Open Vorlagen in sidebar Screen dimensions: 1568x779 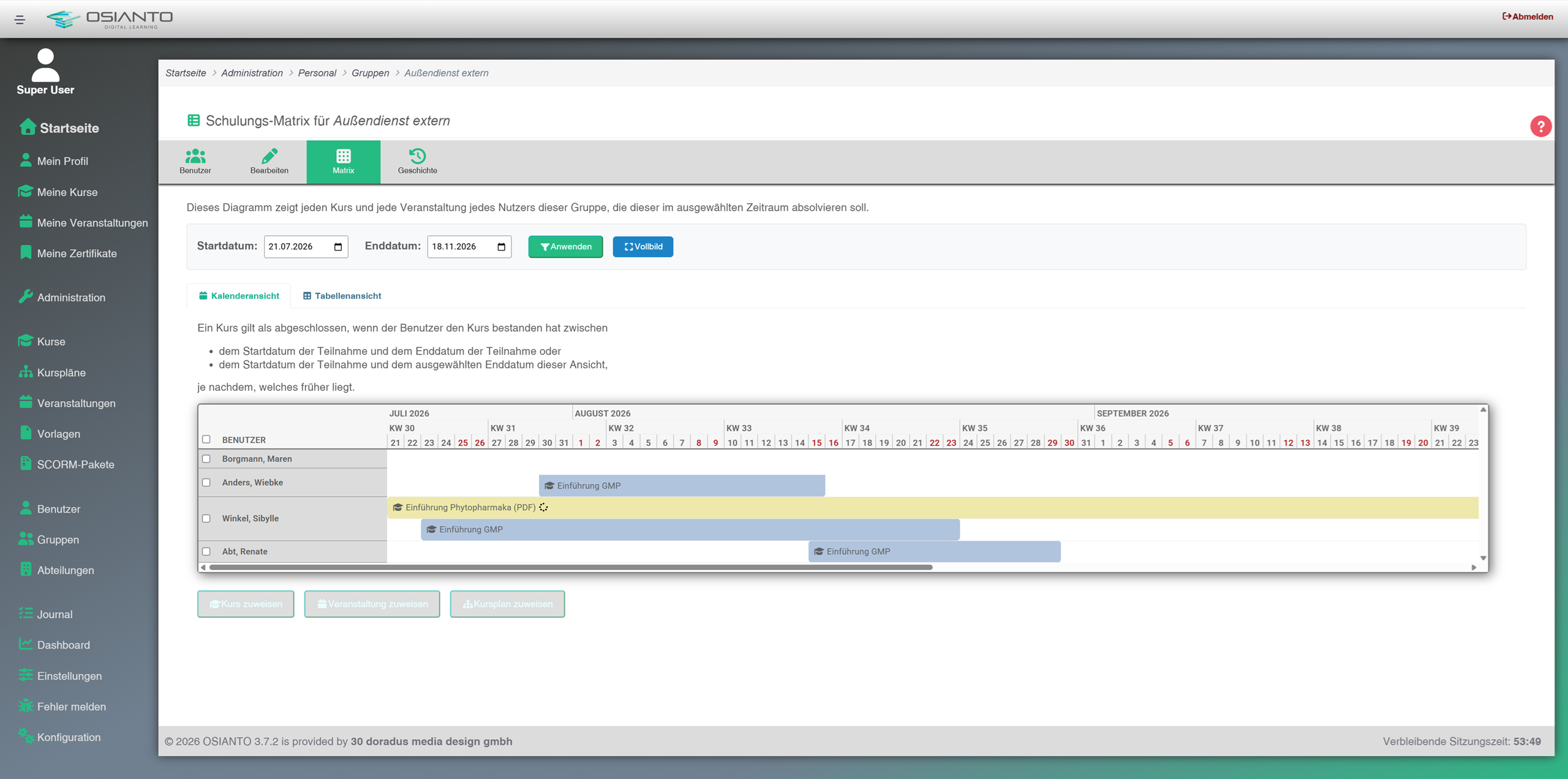(x=50, y=434)
